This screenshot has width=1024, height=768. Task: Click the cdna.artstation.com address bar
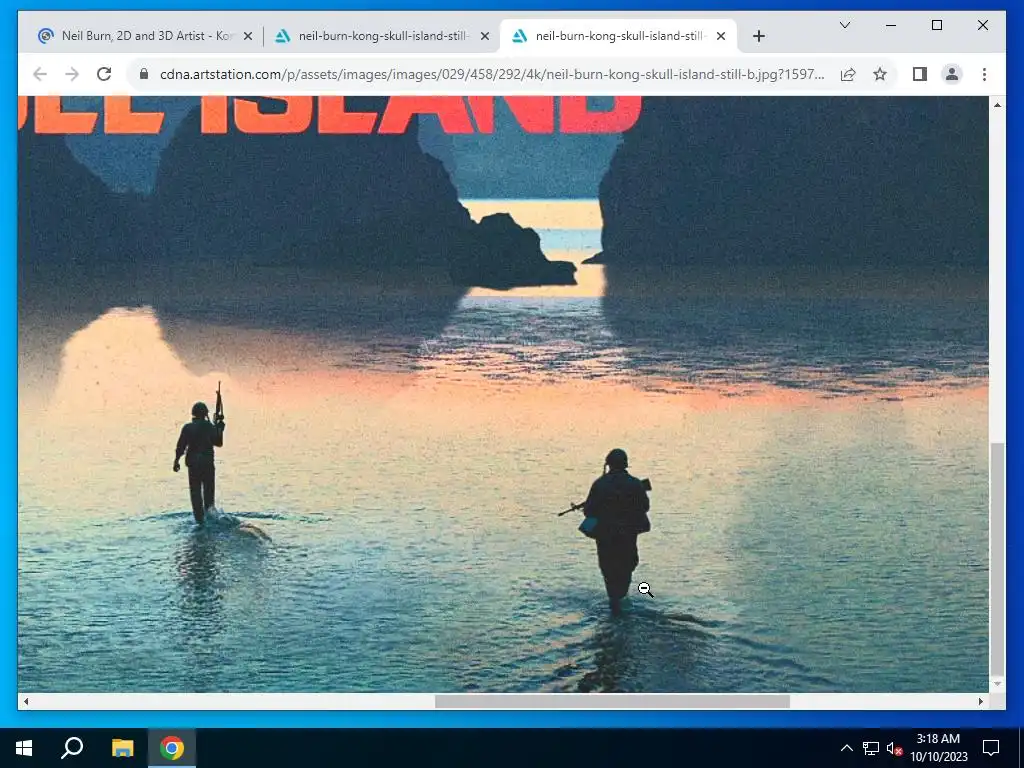tap(491, 74)
